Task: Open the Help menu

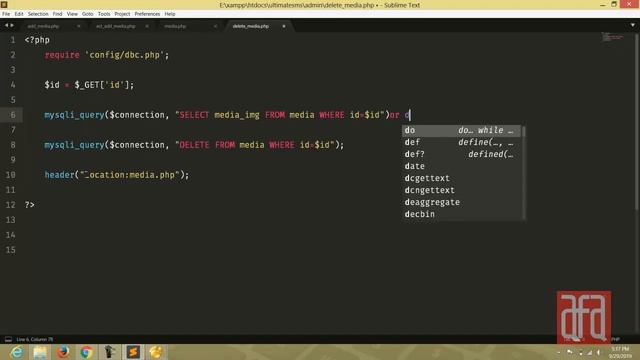Action: 170,14
